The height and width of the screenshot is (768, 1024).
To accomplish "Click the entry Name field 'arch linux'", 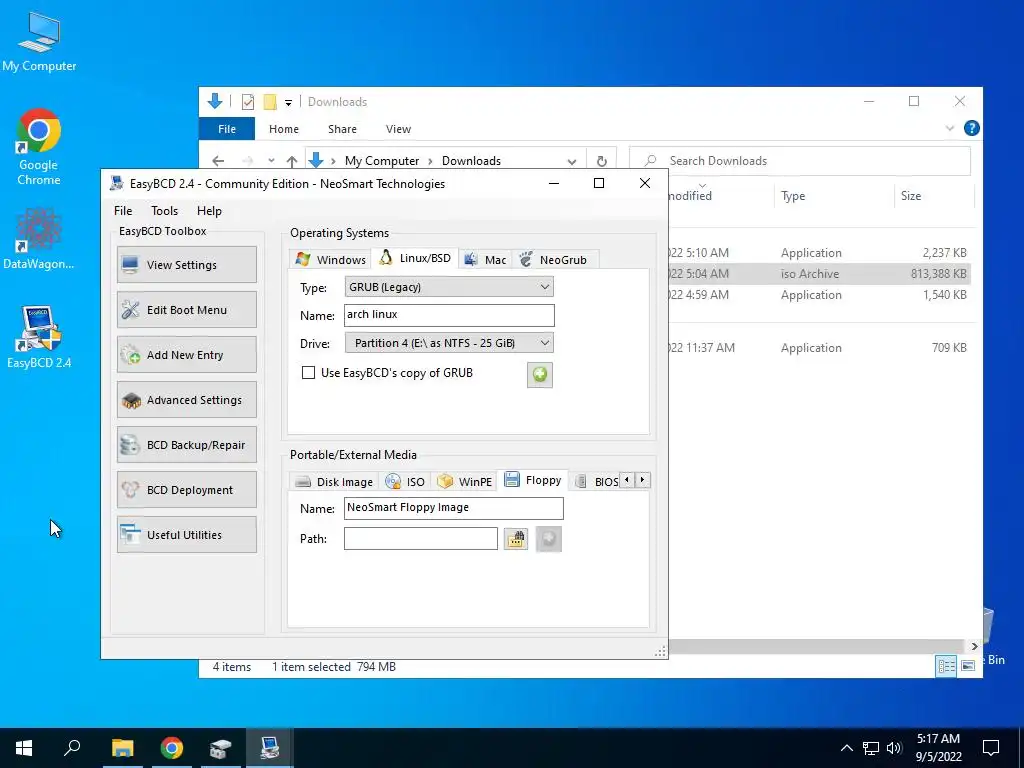I will [449, 315].
